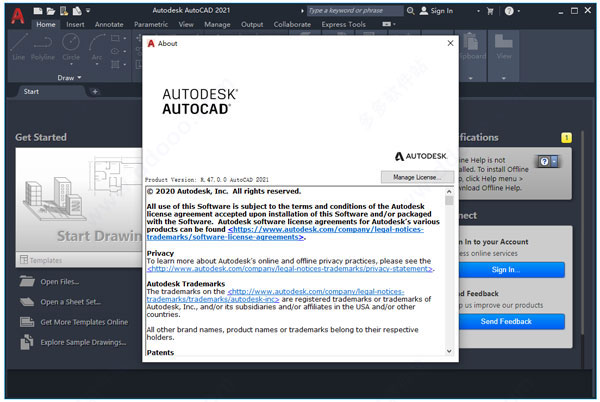This screenshot has height=402, width=600.
Task: Open the AutoCAD application menu red A logo
Action: (18, 16)
